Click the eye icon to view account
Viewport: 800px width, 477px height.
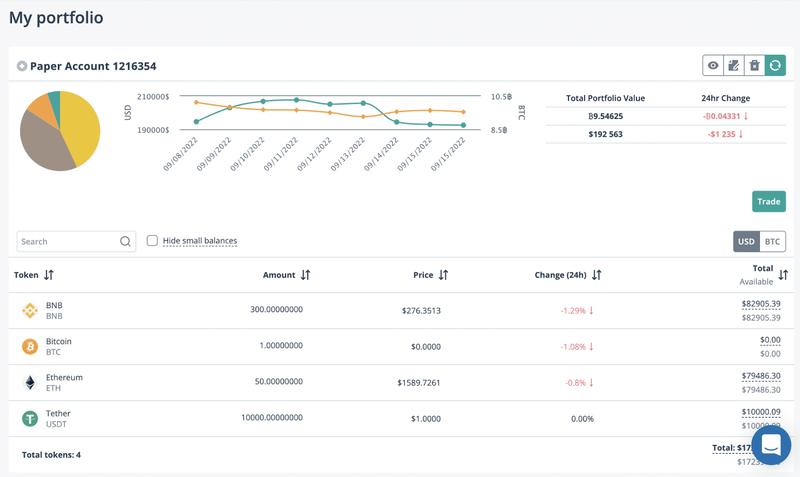coord(713,66)
